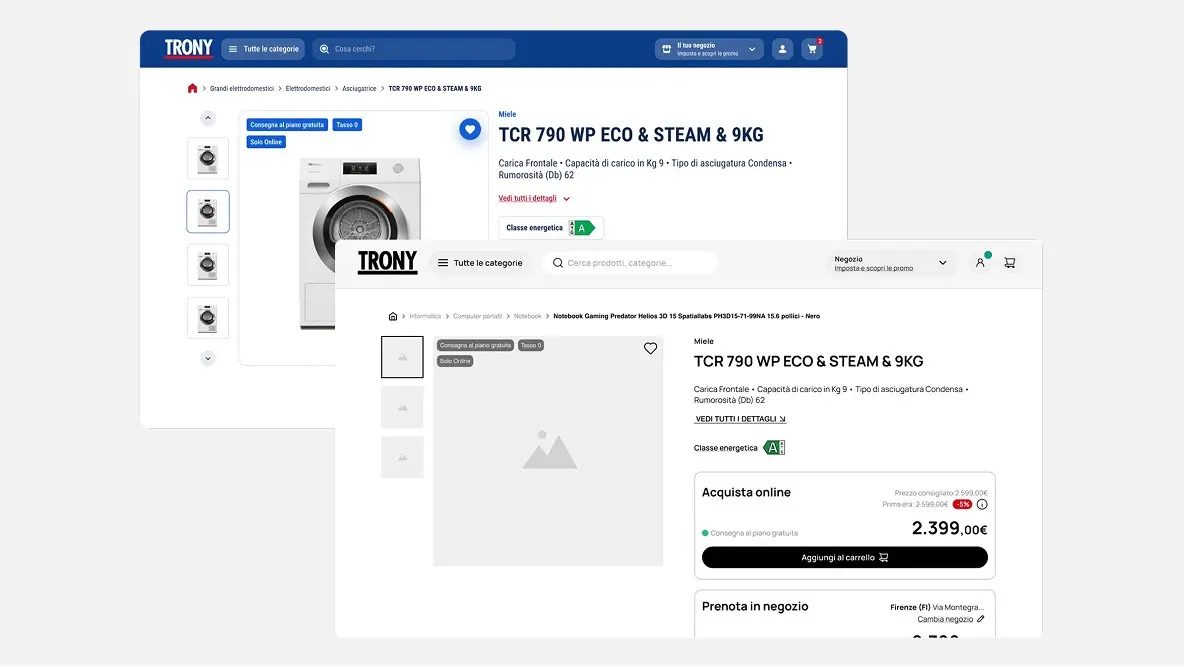
Task: Open Elettrodomestici breadcrumb link
Action: pos(308,88)
